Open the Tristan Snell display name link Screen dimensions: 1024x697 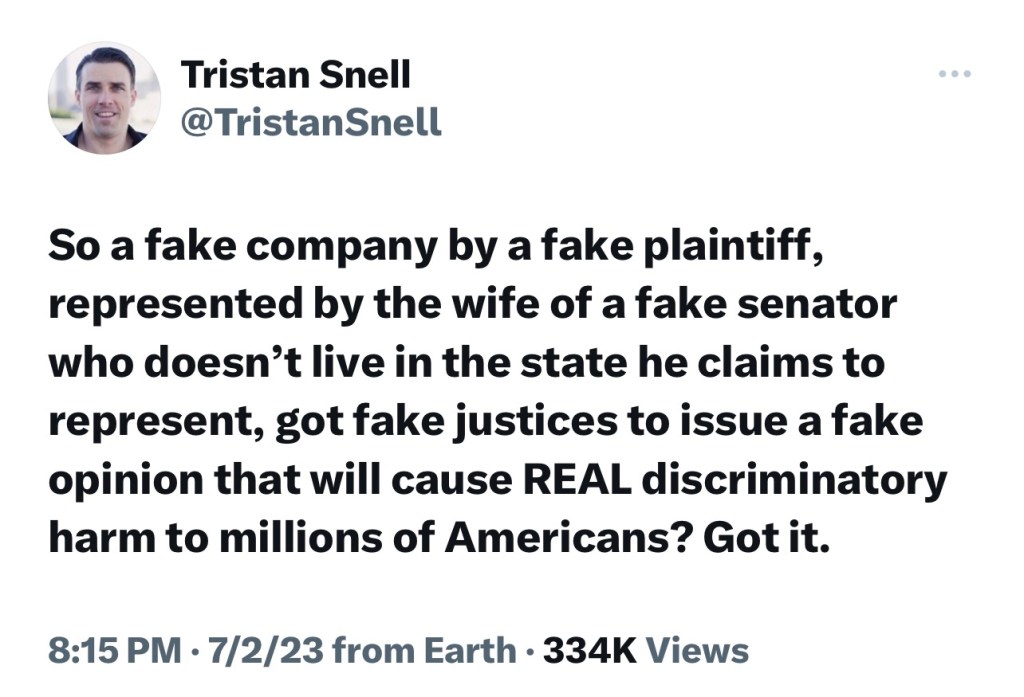click(295, 75)
